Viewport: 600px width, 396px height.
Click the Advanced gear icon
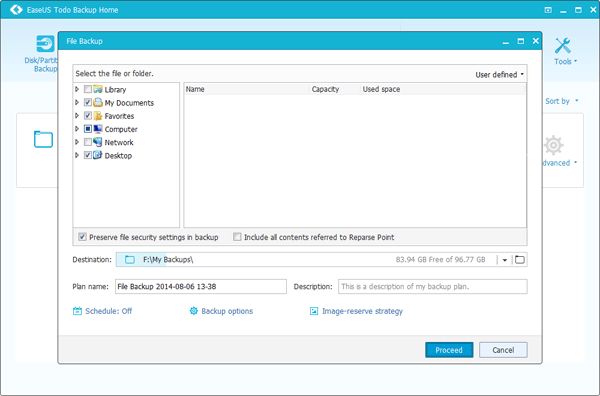[553, 145]
